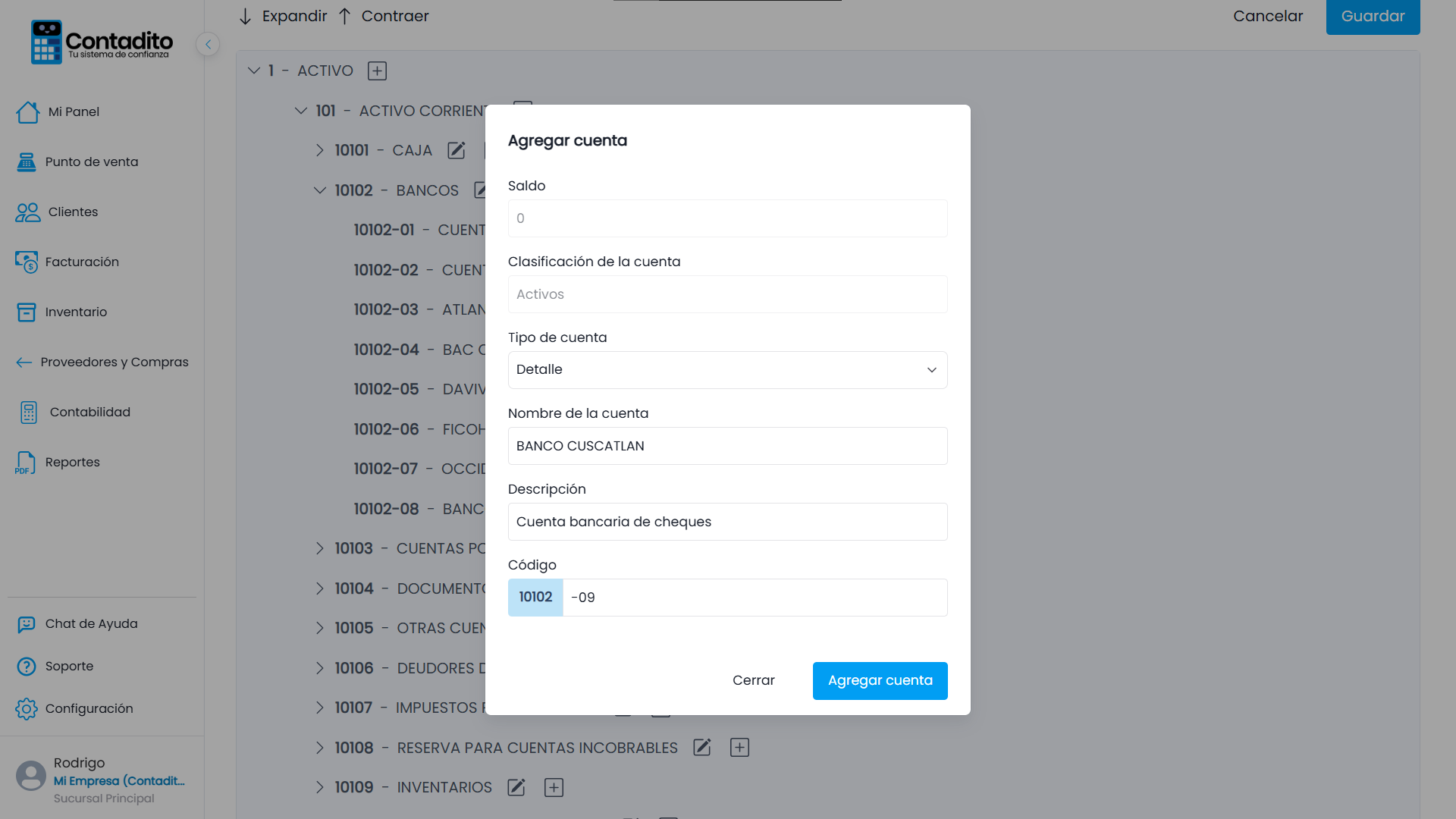Collapse the sidebar with the arrow button
This screenshot has width=1456, height=819.
[208, 44]
